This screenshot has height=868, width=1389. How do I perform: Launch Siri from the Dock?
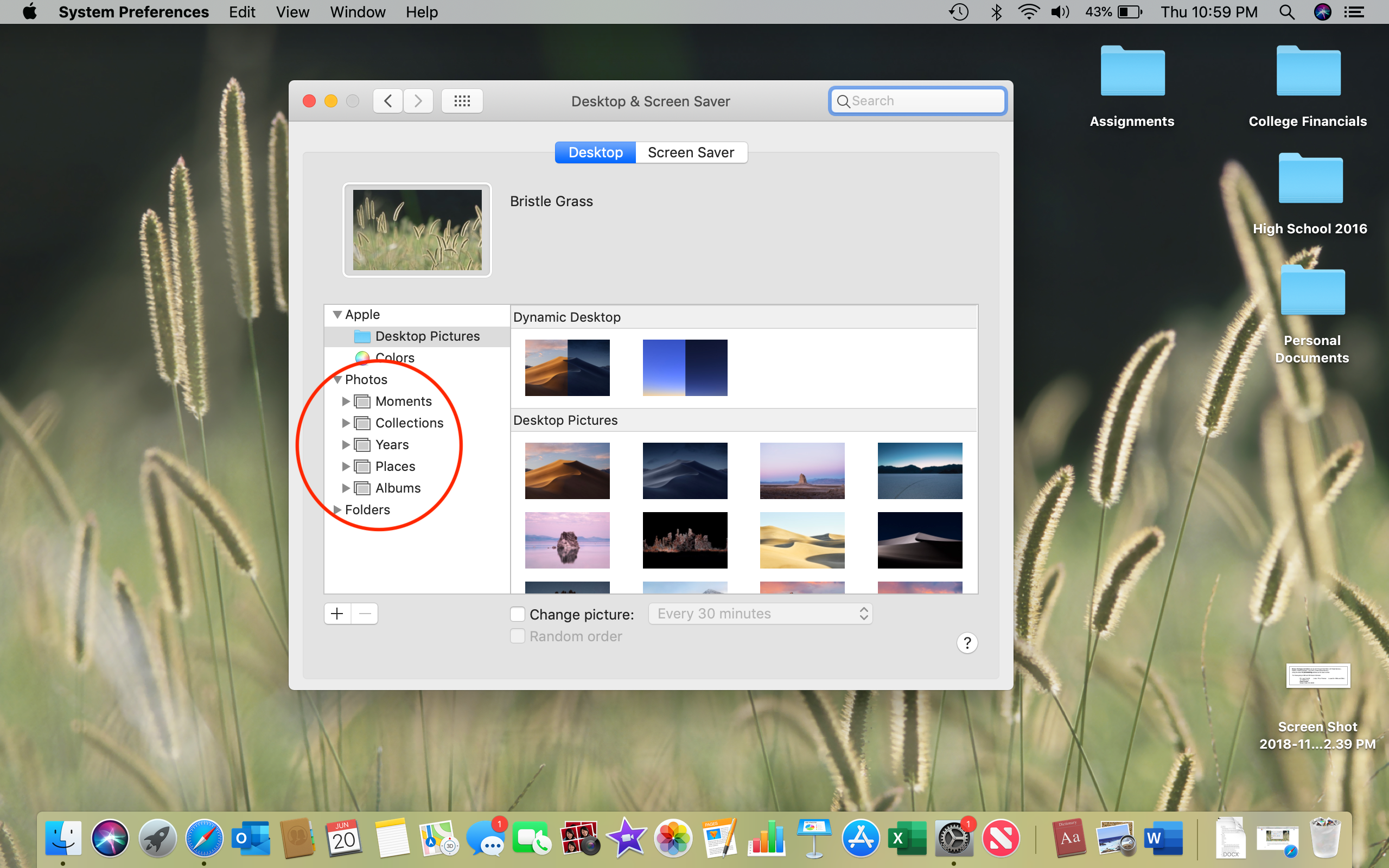pos(110,838)
